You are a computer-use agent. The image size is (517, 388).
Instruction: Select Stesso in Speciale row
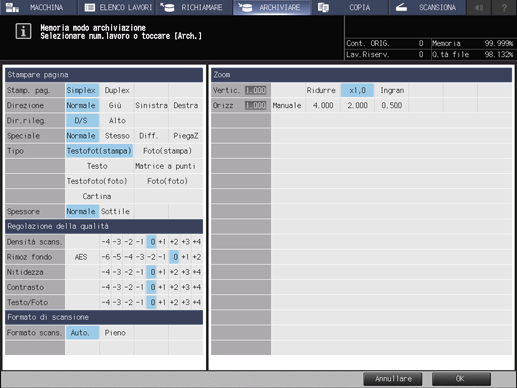coord(117,136)
